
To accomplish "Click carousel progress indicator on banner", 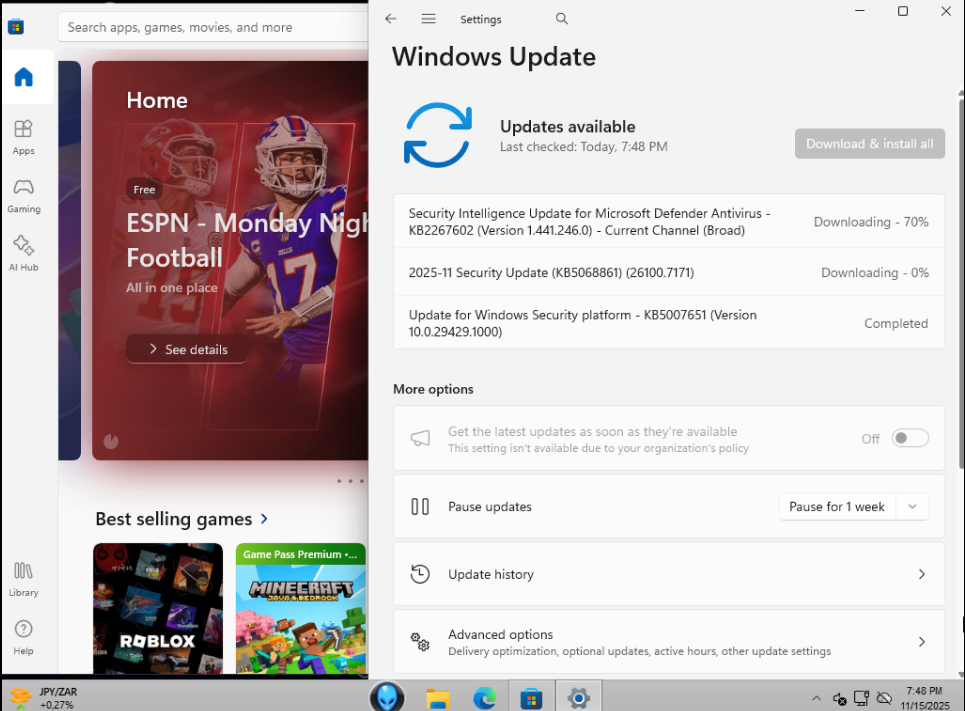I will click(111, 441).
